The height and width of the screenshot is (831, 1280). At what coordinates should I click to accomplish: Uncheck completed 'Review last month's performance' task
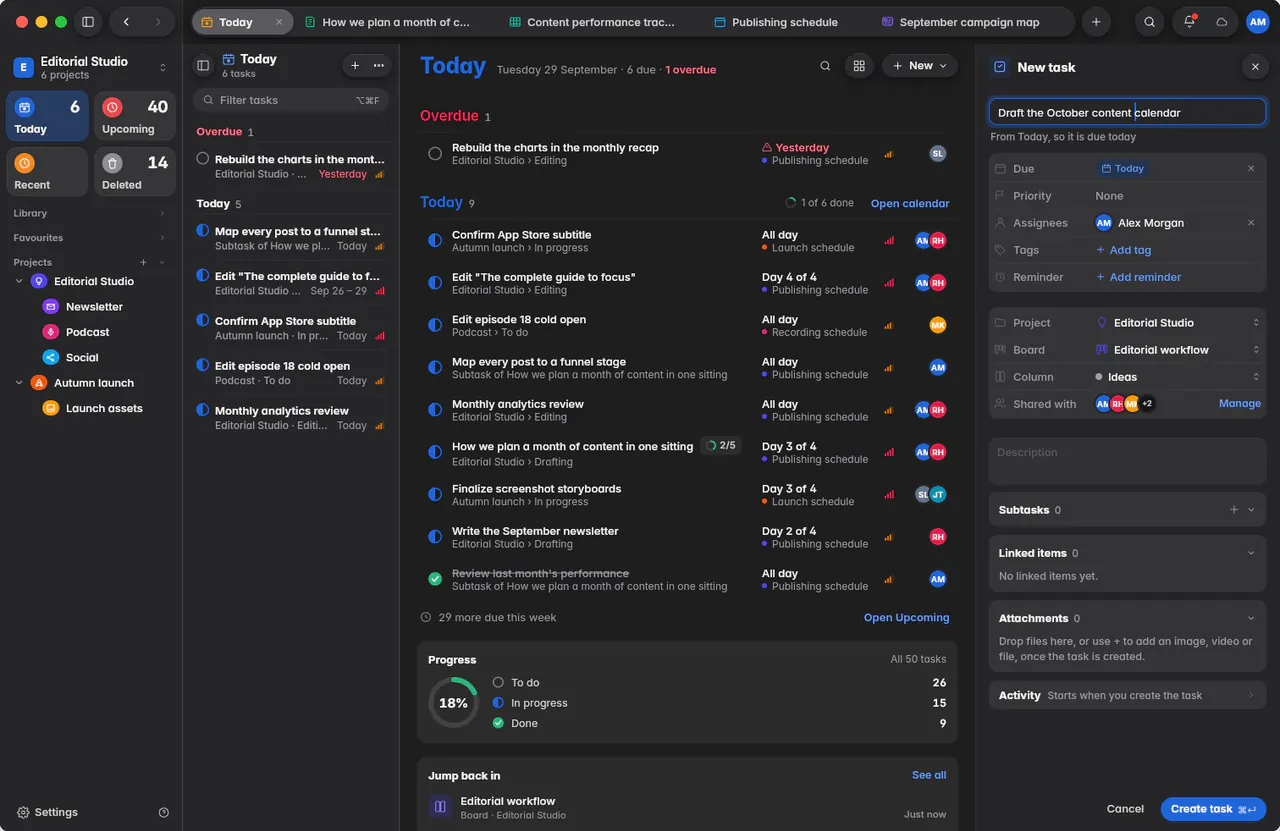[x=435, y=580]
